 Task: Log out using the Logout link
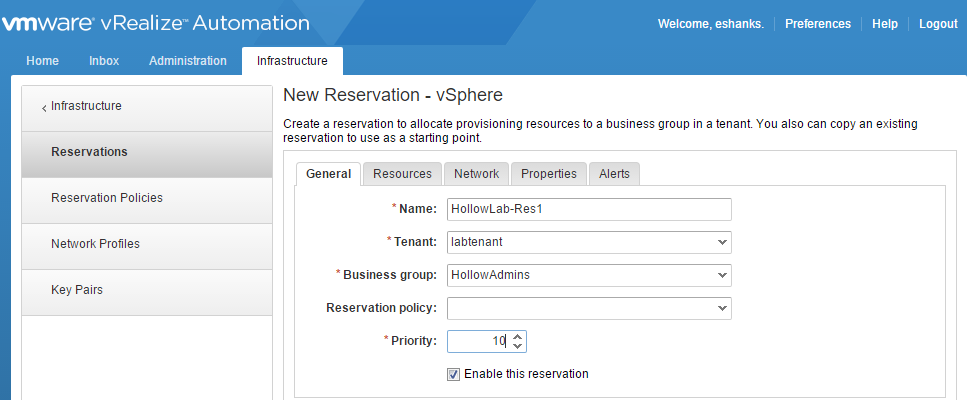click(x=938, y=24)
